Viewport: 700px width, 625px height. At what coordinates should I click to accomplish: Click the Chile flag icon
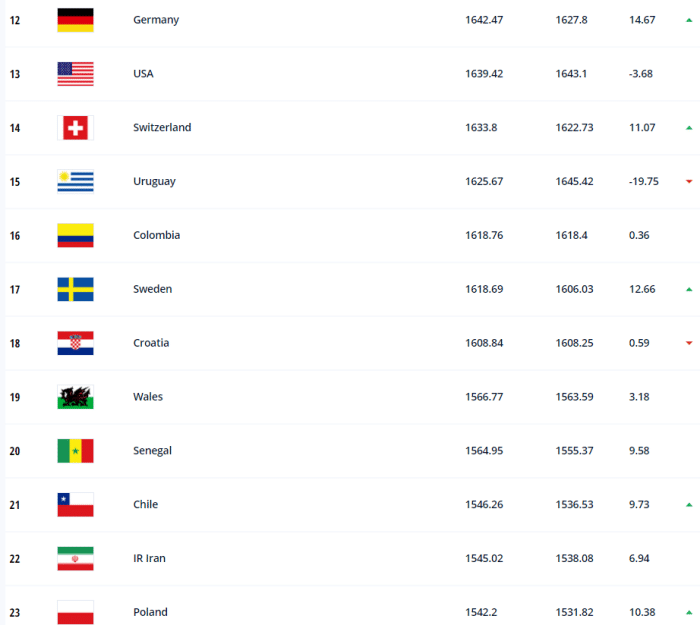(75, 505)
